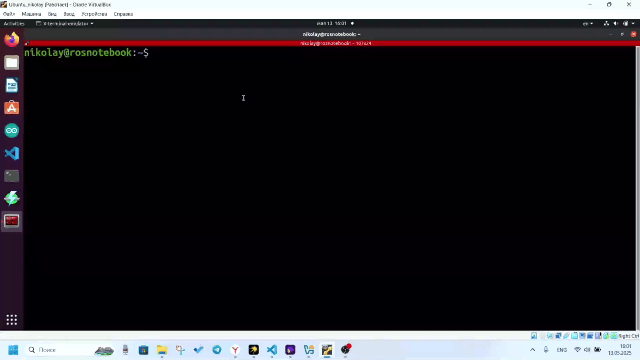Viewport: 640px width, 360px height.
Task: Click the Windows microphone tray icon
Action: [546, 349]
